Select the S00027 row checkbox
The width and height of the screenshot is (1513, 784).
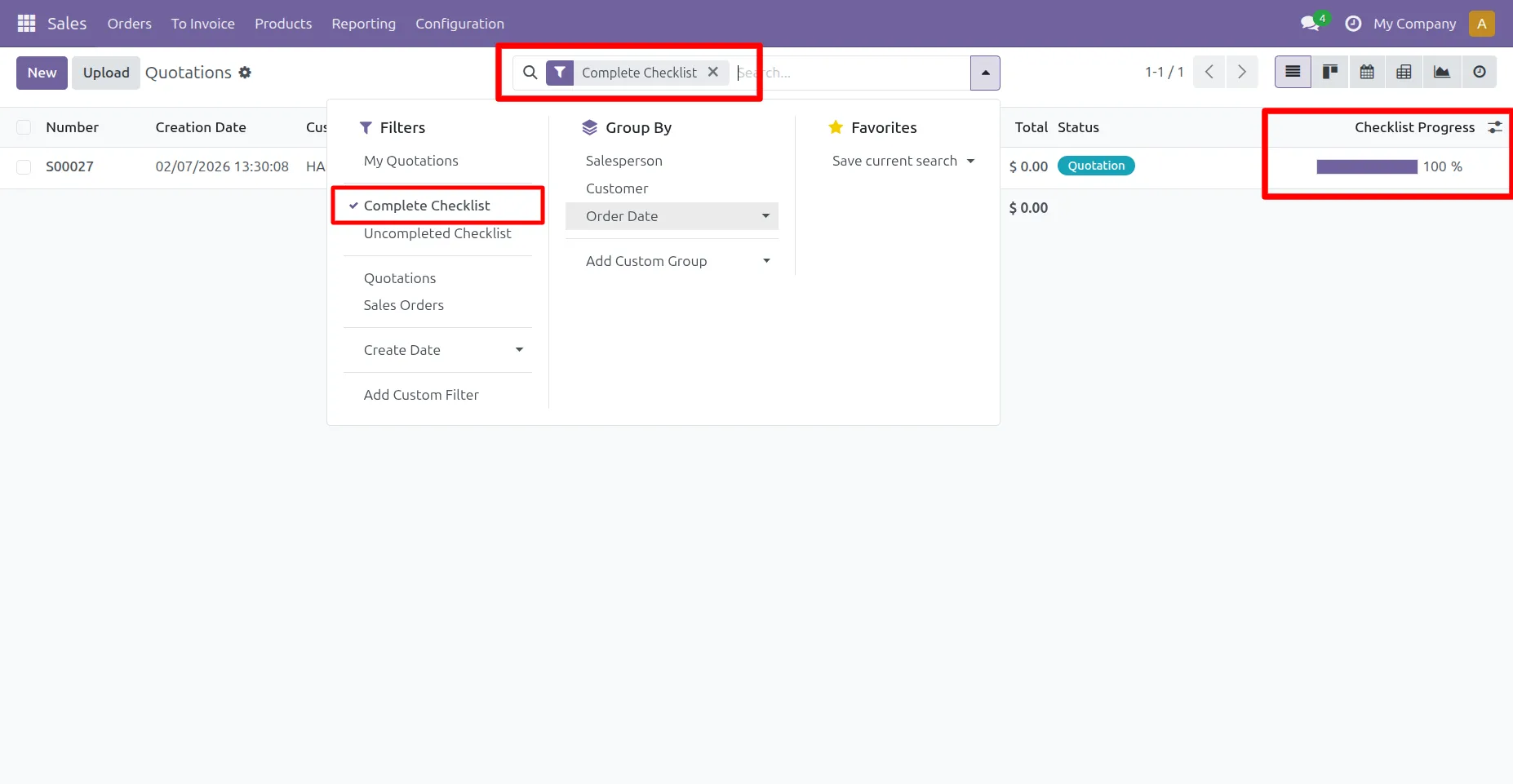point(24,167)
